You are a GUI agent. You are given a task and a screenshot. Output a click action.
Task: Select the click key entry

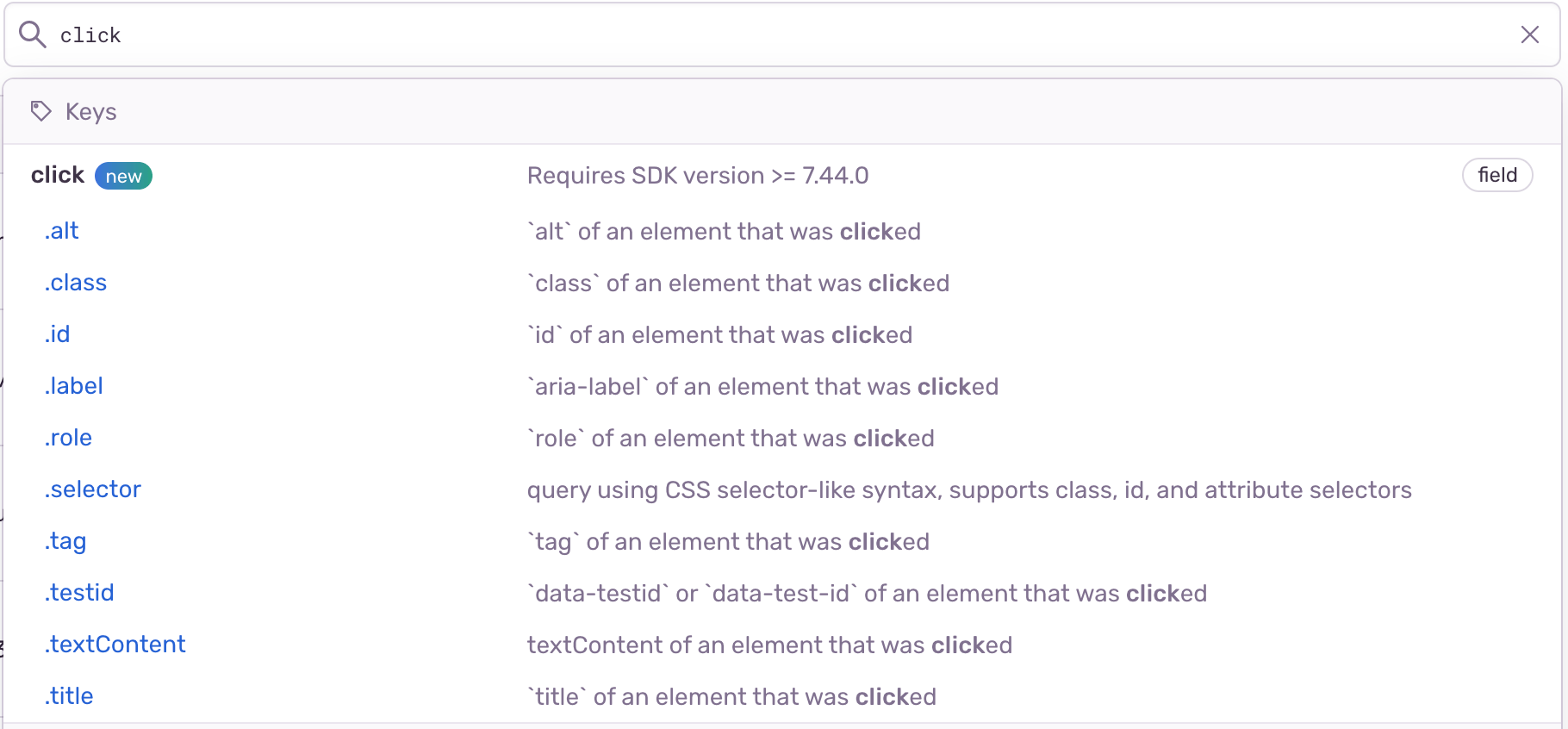pos(57,174)
